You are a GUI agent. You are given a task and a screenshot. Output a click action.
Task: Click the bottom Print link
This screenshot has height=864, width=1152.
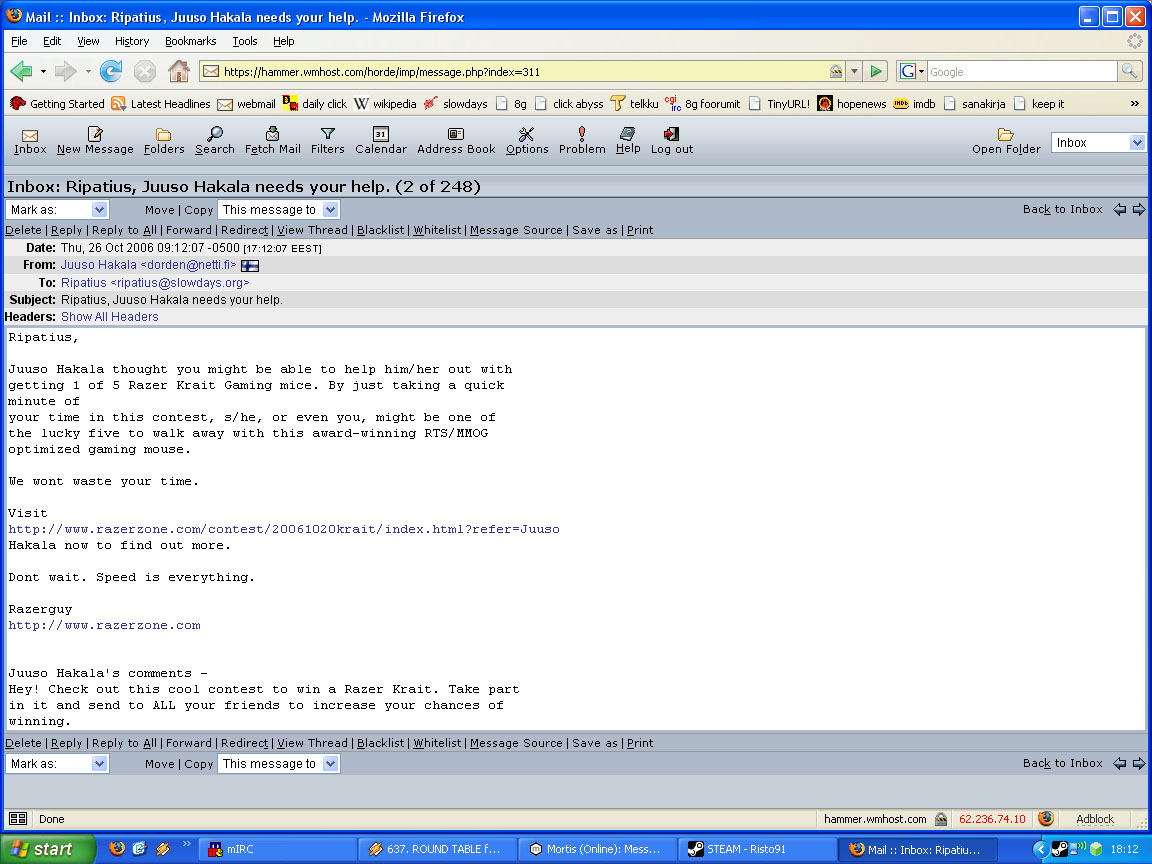tap(639, 743)
